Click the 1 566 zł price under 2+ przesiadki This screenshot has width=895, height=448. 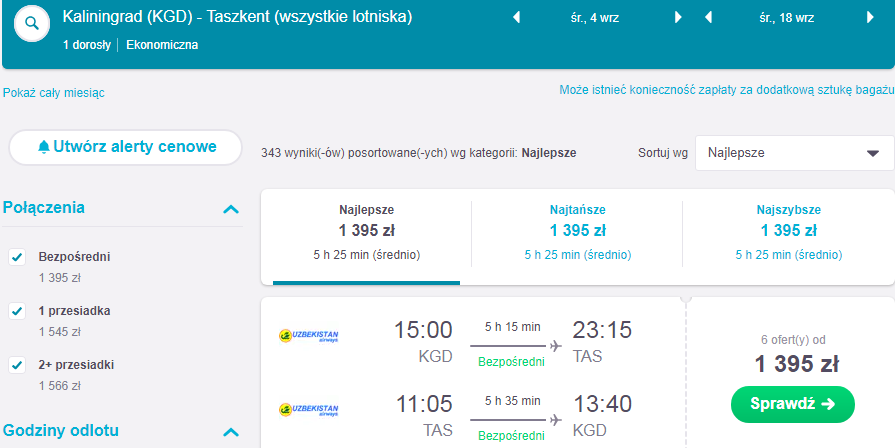(60, 386)
